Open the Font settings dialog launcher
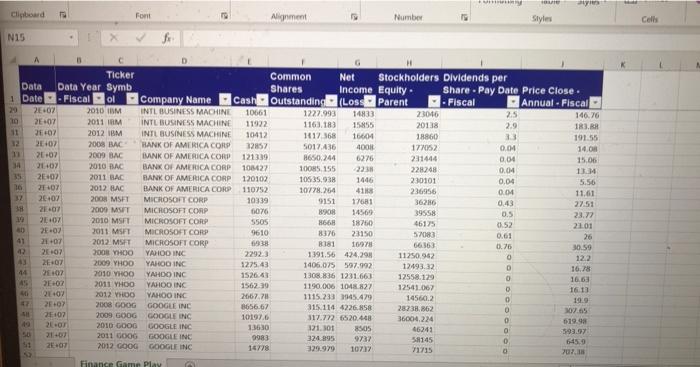 225,16
